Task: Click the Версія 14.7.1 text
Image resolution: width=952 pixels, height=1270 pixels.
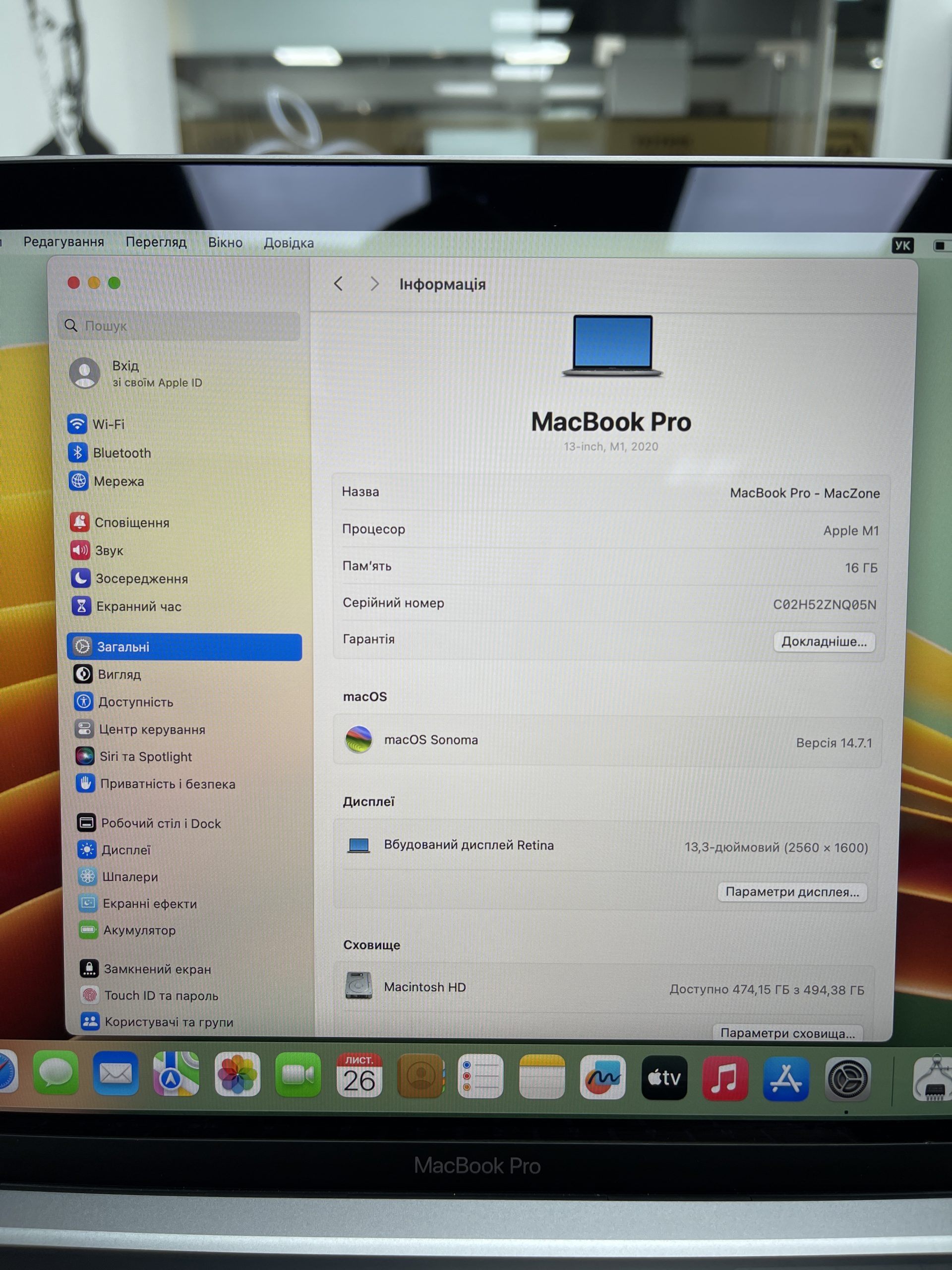Action: click(x=834, y=743)
